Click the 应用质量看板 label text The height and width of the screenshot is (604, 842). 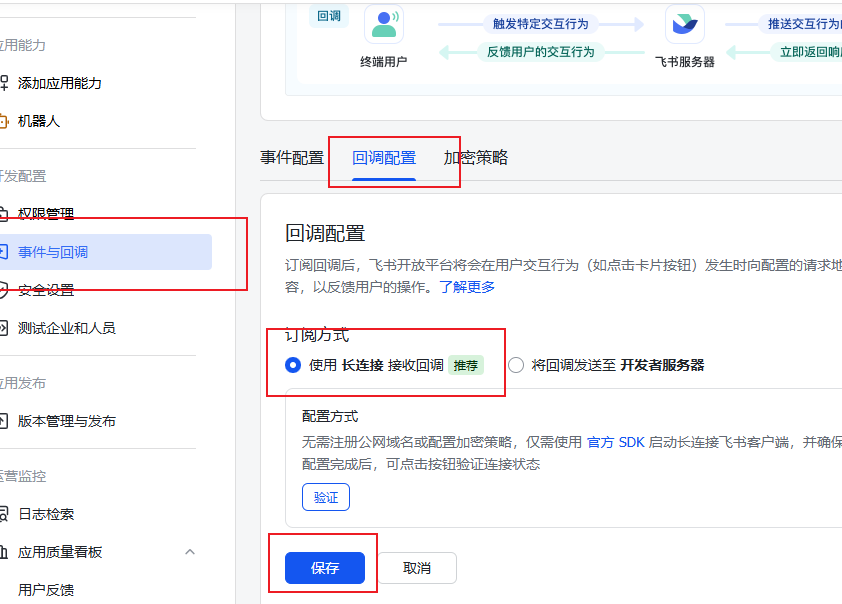coord(60,552)
